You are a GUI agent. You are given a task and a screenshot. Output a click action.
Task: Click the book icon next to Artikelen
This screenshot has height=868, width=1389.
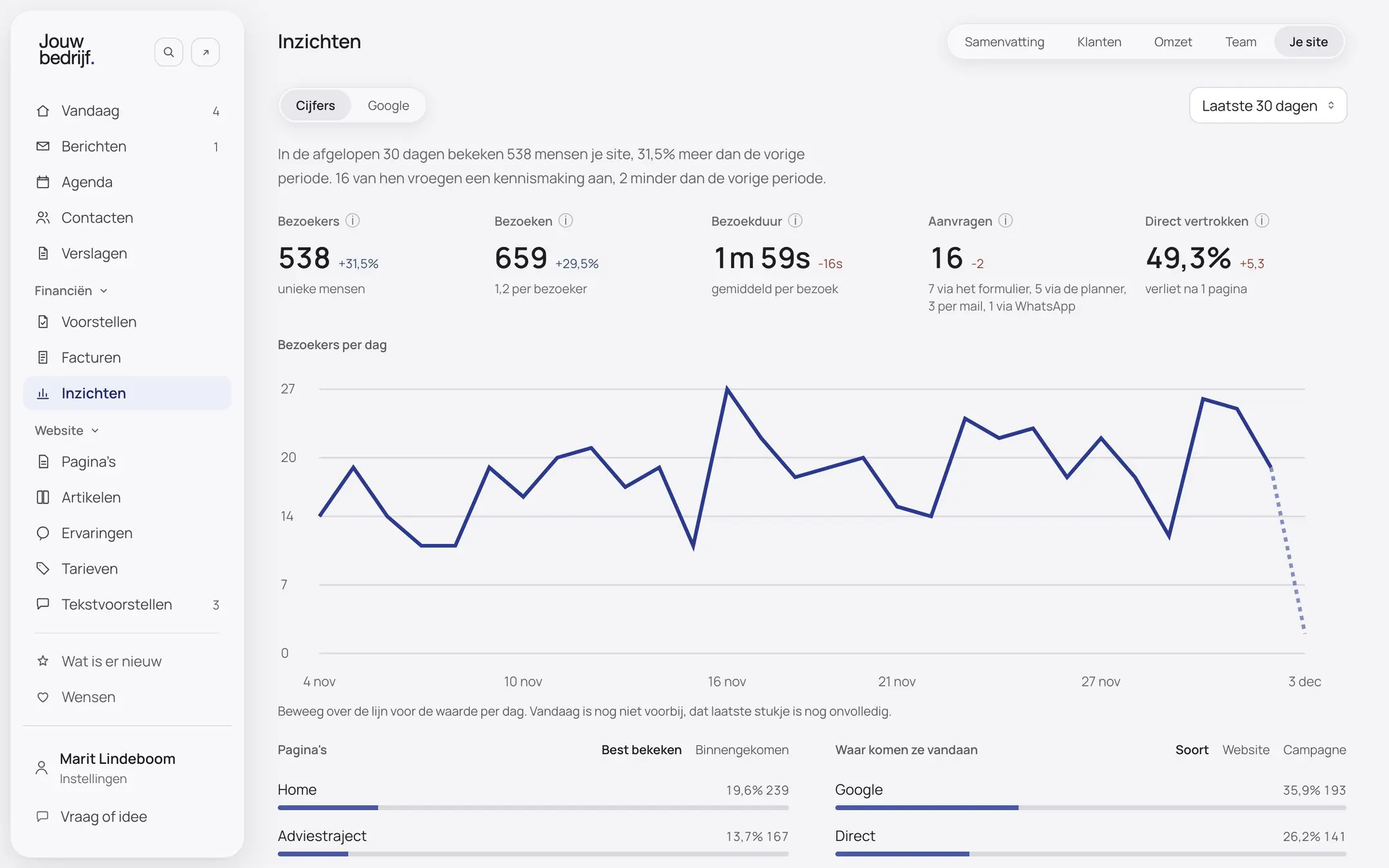[x=43, y=497]
